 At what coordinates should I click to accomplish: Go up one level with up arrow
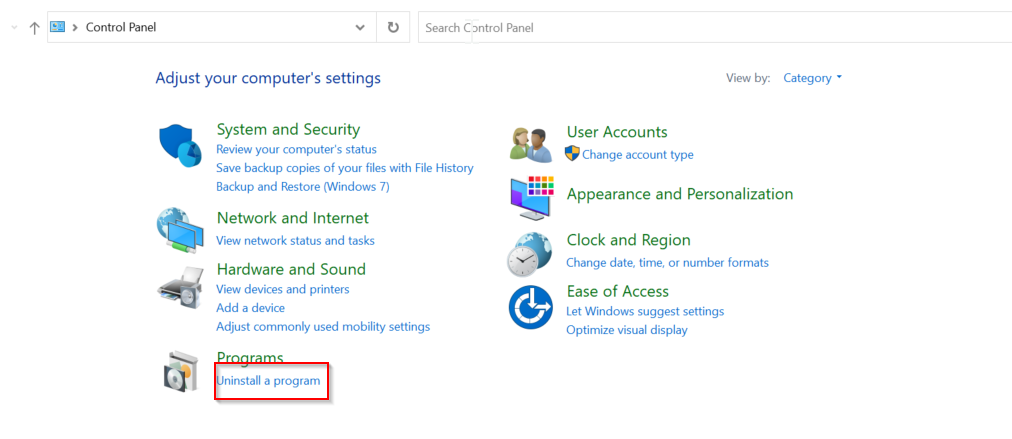pyautogui.click(x=35, y=28)
